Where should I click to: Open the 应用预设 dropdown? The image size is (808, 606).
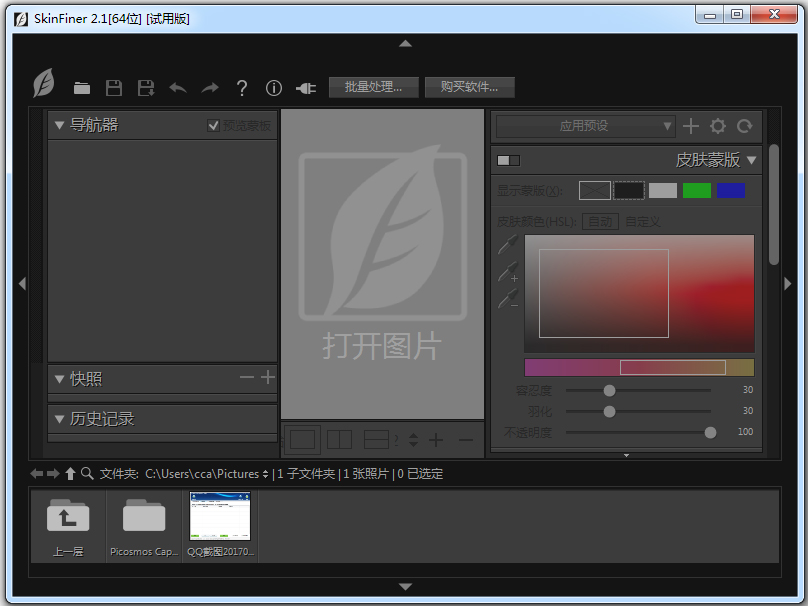[x=586, y=126]
